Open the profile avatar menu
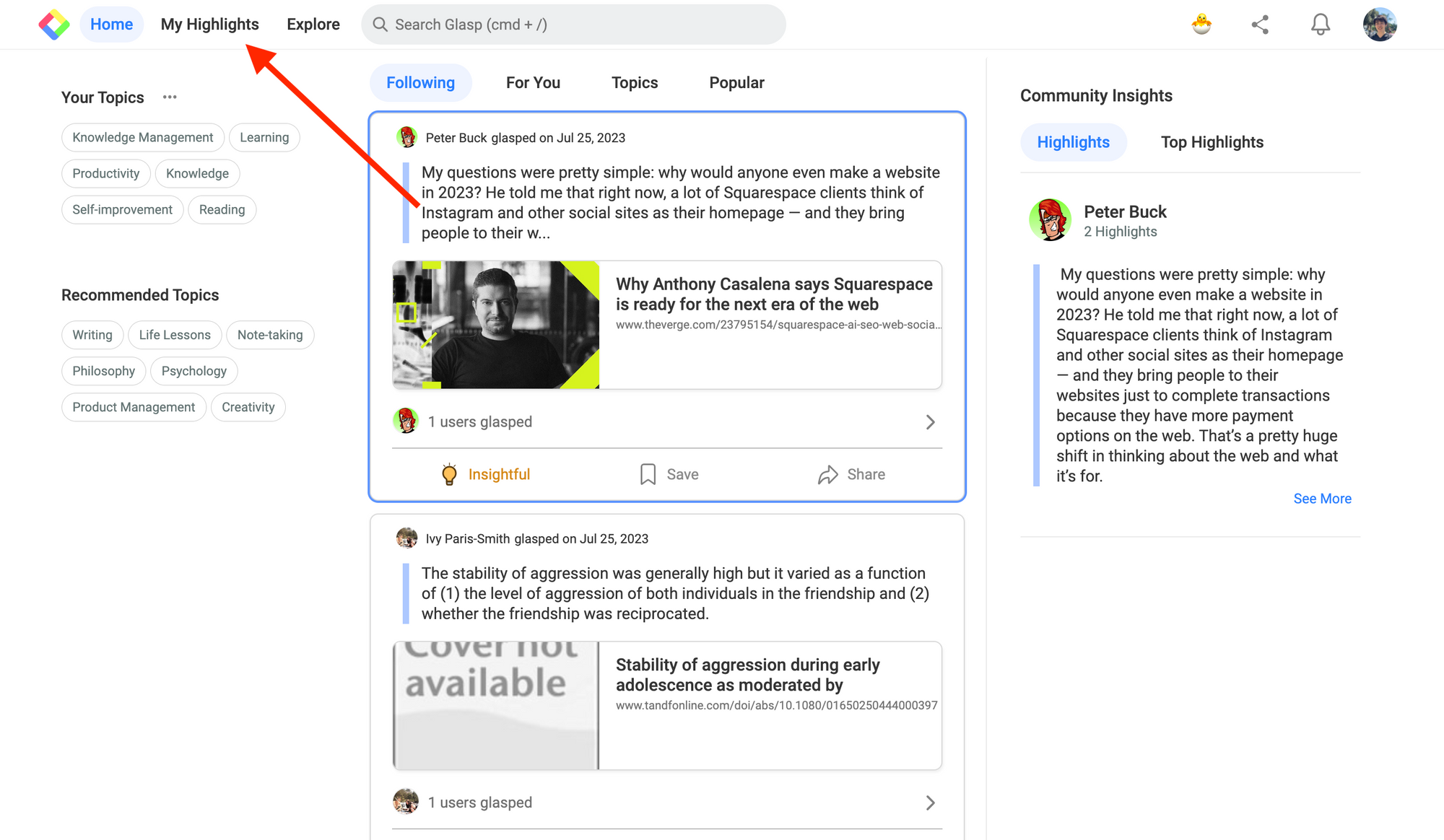The height and width of the screenshot is (840, 1444). (1380, 25)
